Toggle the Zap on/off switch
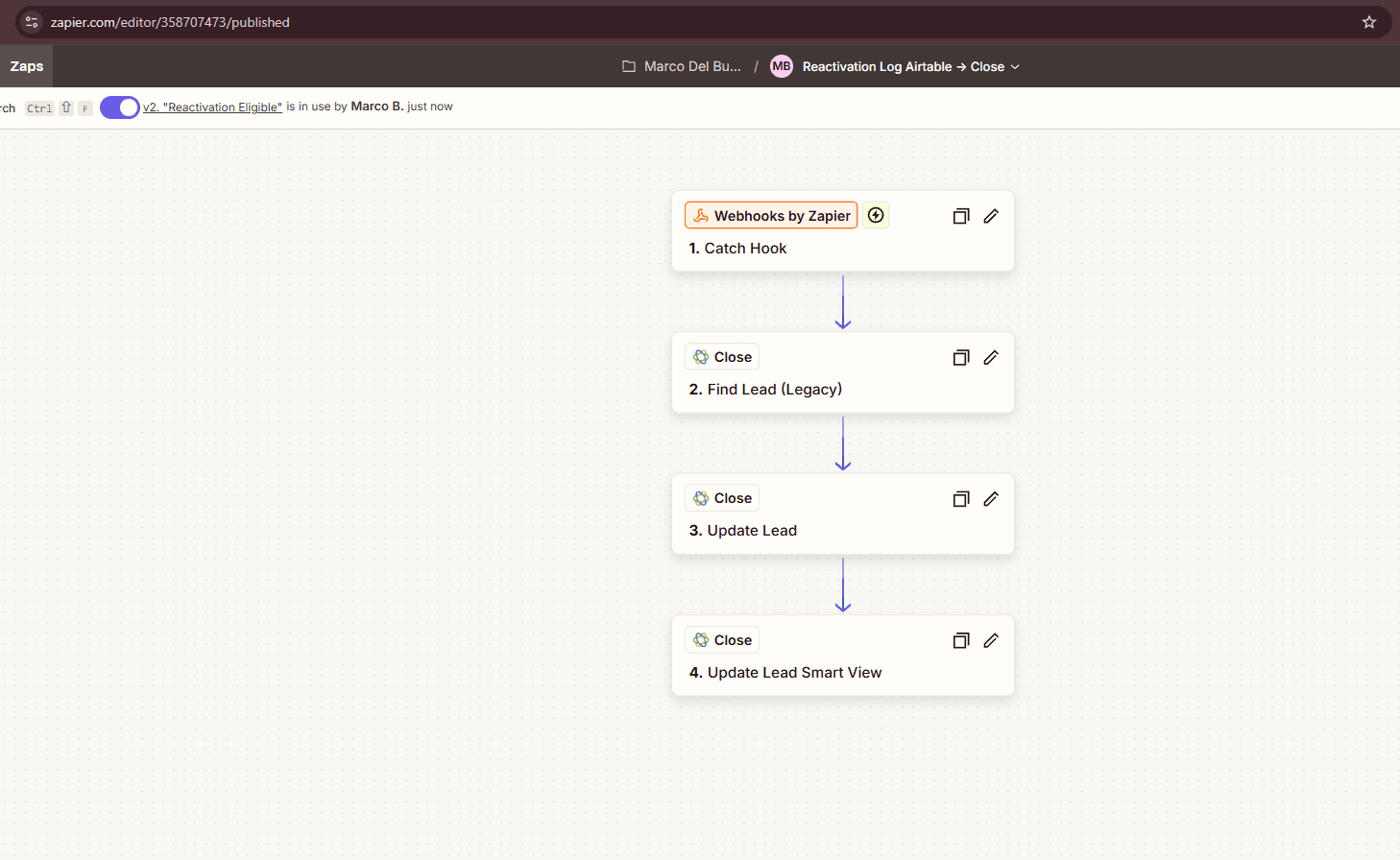Screen dimensions: 1400x860 120,107
